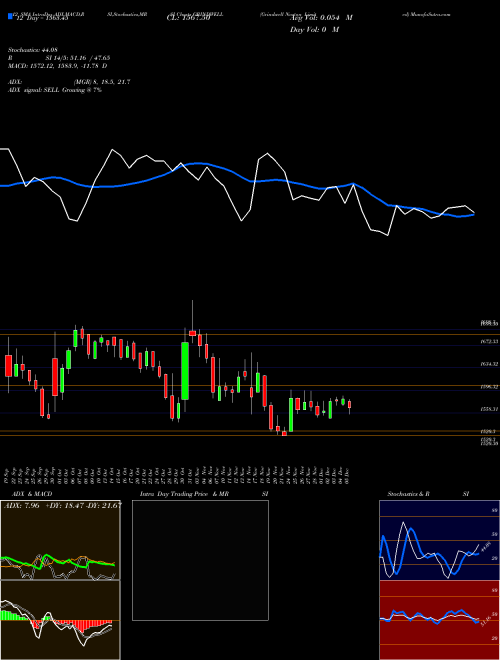The height and width of the screenshot is (660, 500).
Task: Click the 'MACD: 1572.12, 1583.9, -11.78 D' line
Action: (x=57, y=66)
